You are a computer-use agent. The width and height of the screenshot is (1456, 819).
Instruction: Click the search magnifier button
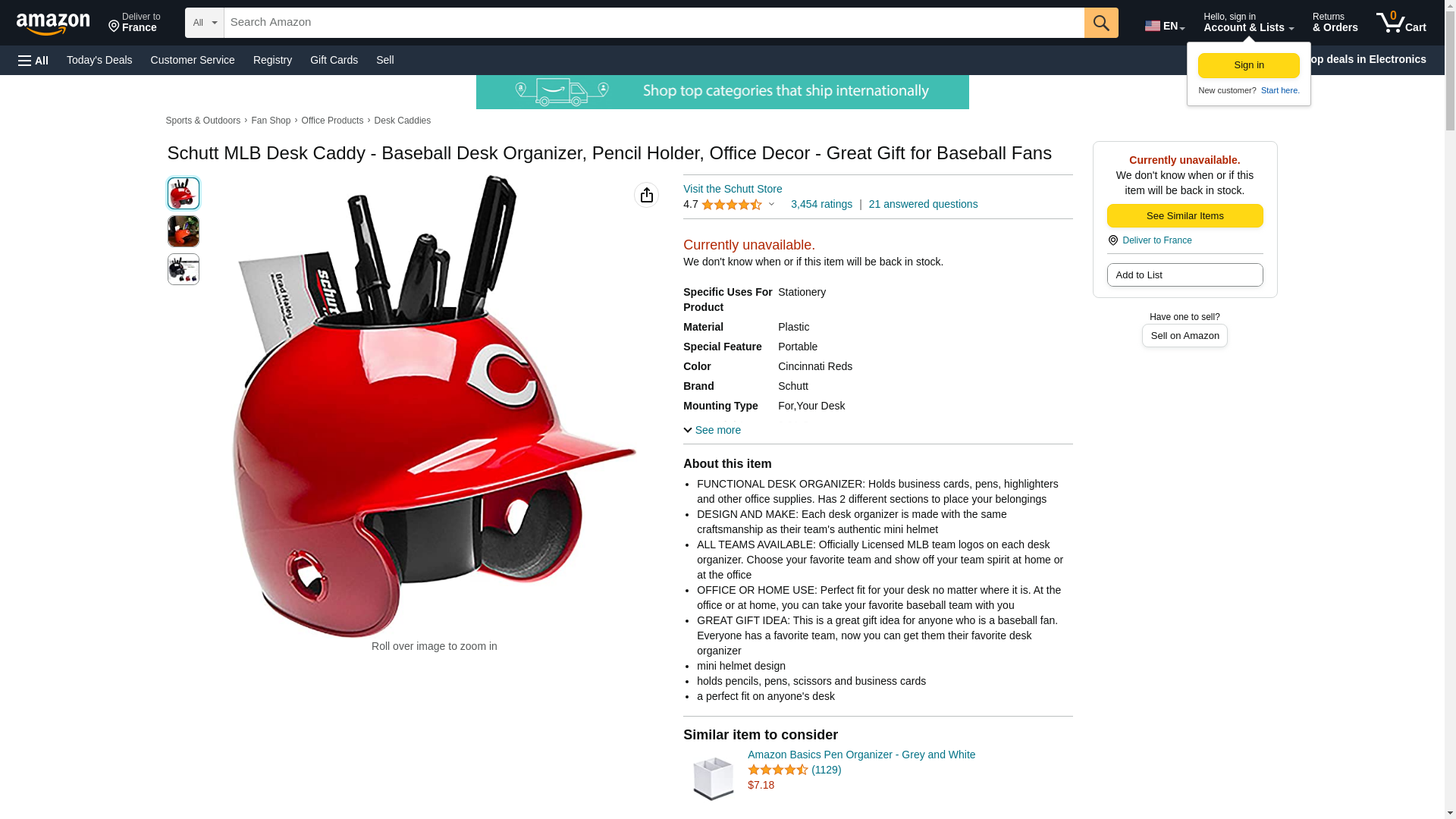(1101, 23)
